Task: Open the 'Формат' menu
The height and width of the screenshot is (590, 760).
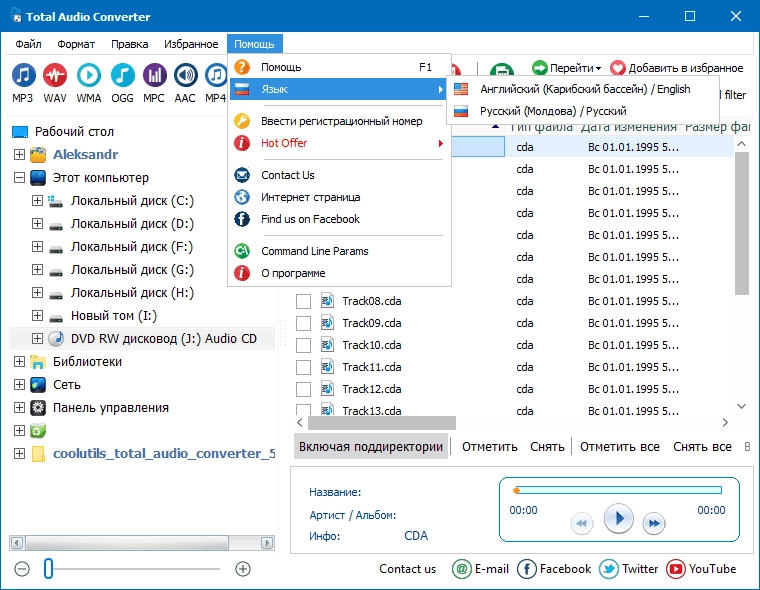Action: click(76, 44)
